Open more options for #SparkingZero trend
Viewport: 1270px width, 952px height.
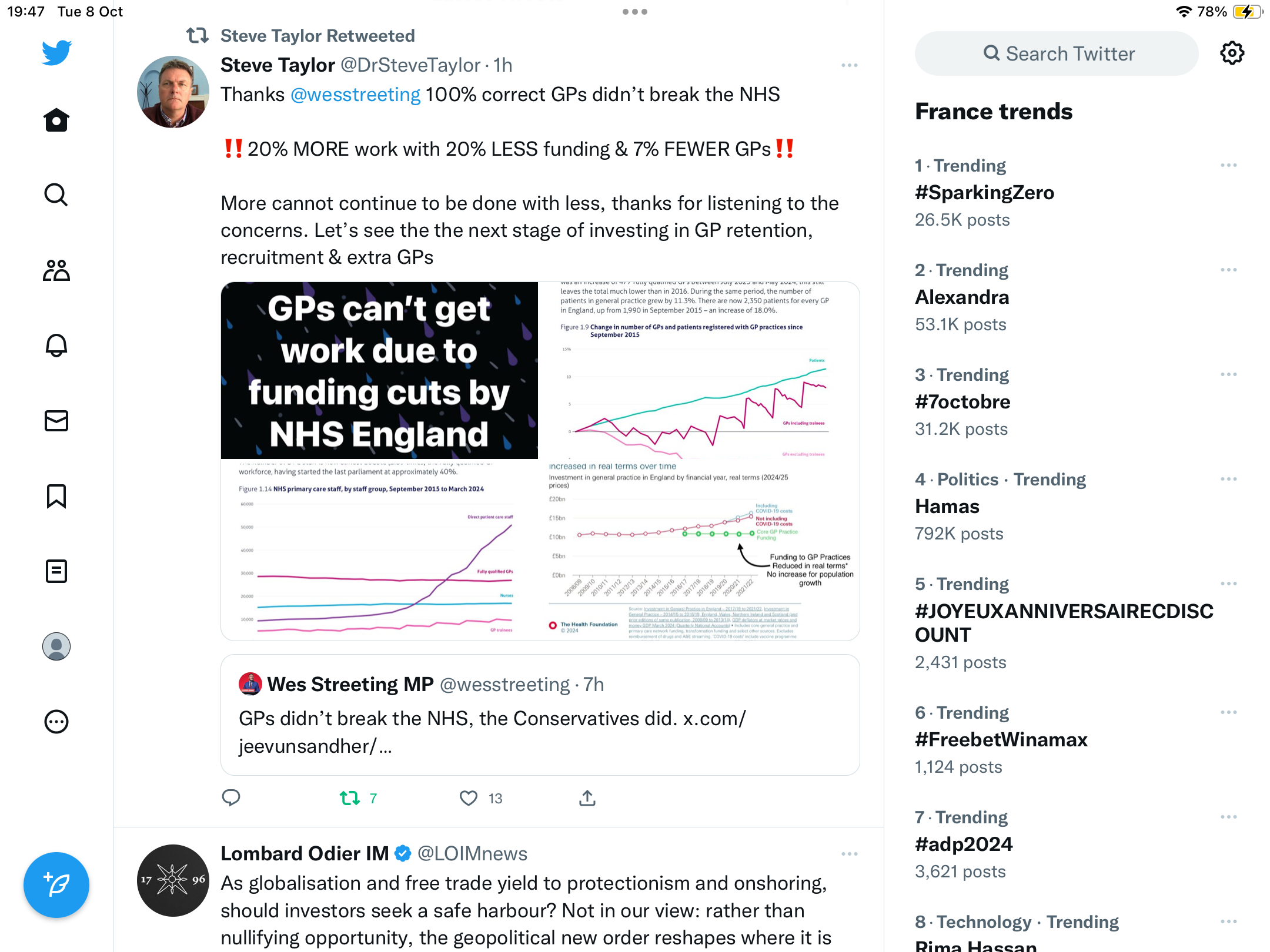[1229, 165]
